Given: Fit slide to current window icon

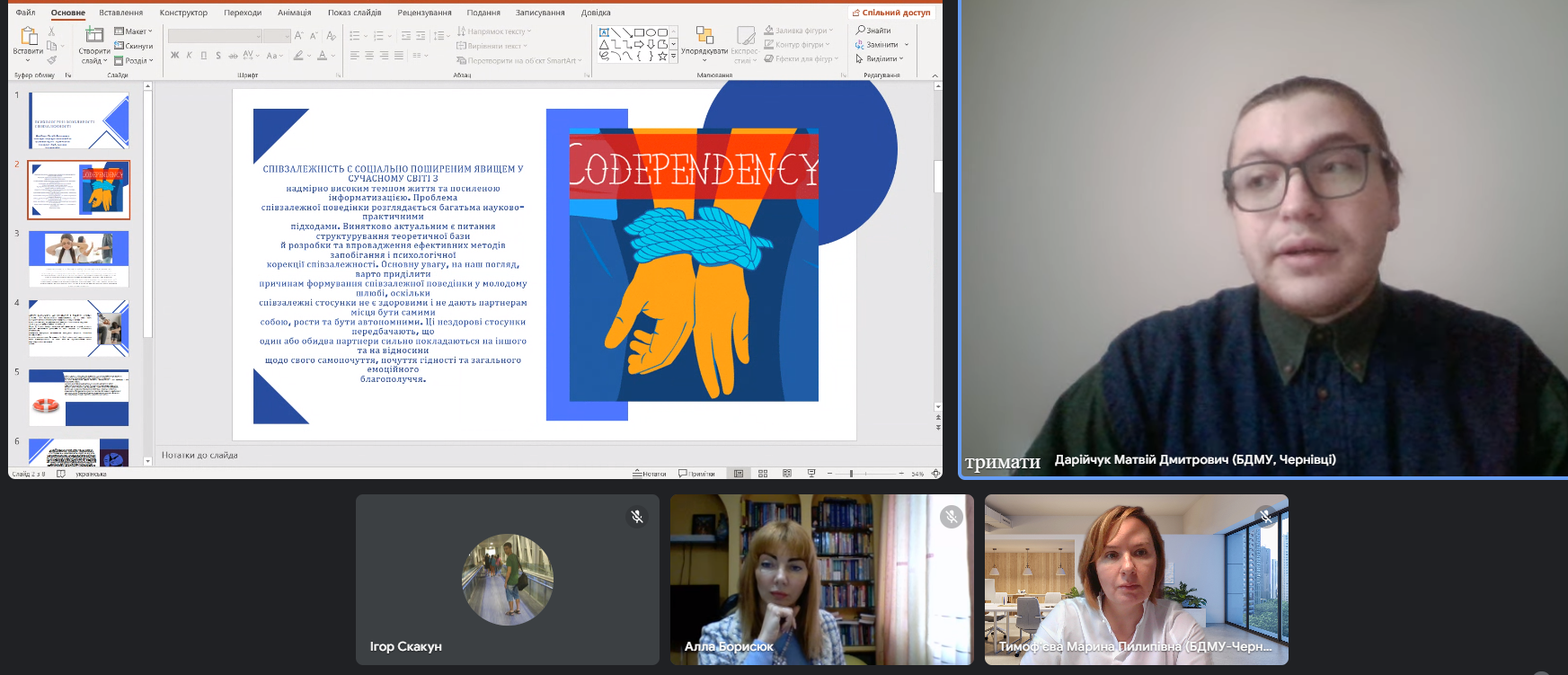Looking at the screenshot, I should click(x=935, y=474).
